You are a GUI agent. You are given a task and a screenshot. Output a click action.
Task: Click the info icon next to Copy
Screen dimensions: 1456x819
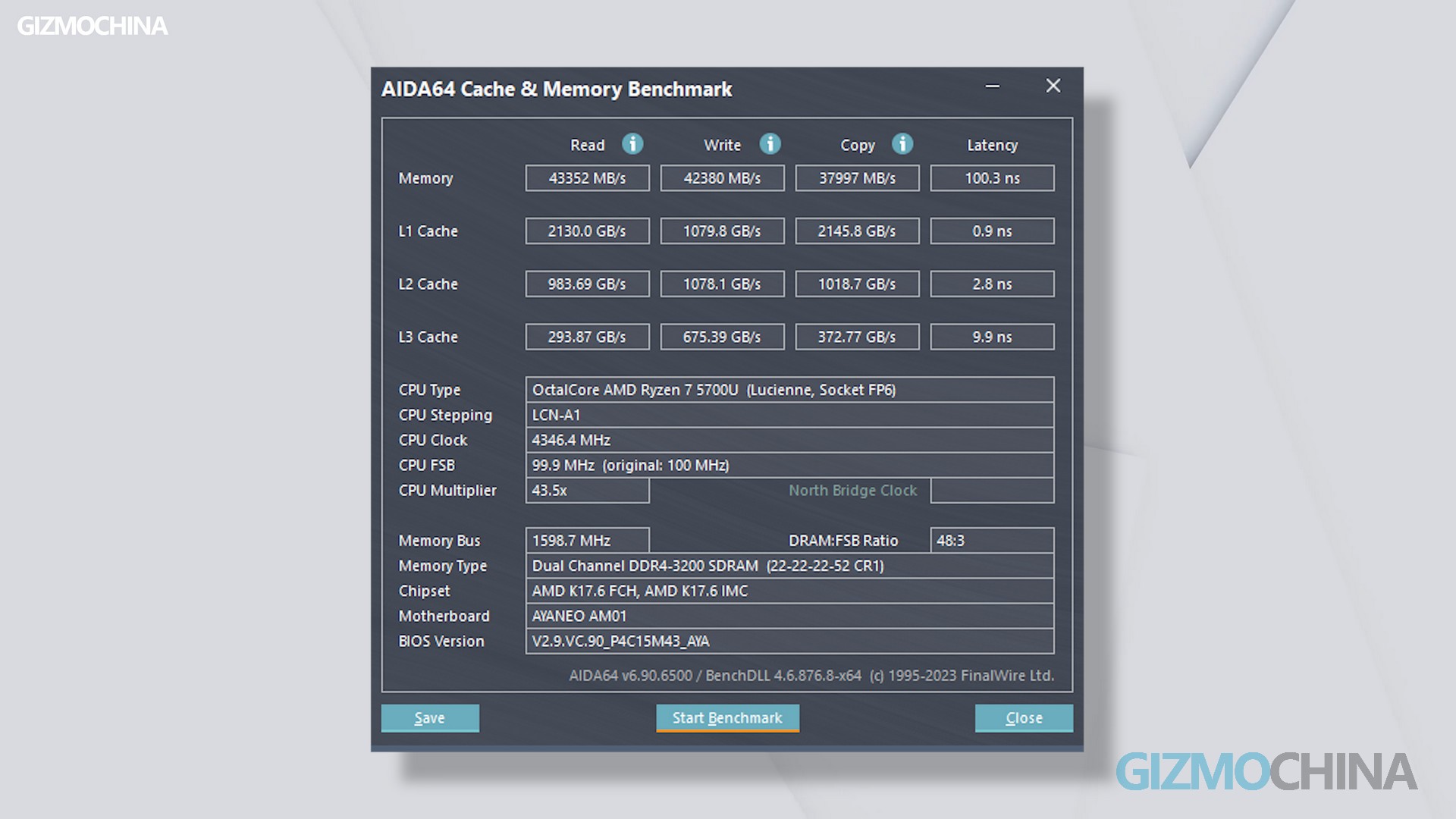tap(902, 144)
